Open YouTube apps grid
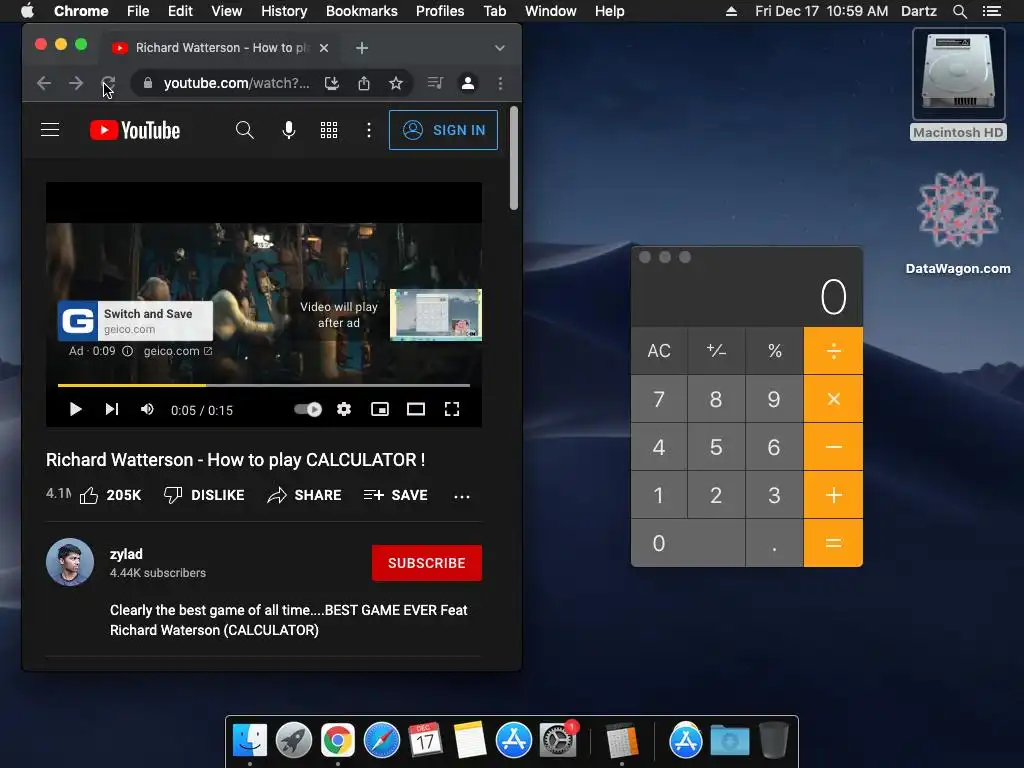 (329, 130)
